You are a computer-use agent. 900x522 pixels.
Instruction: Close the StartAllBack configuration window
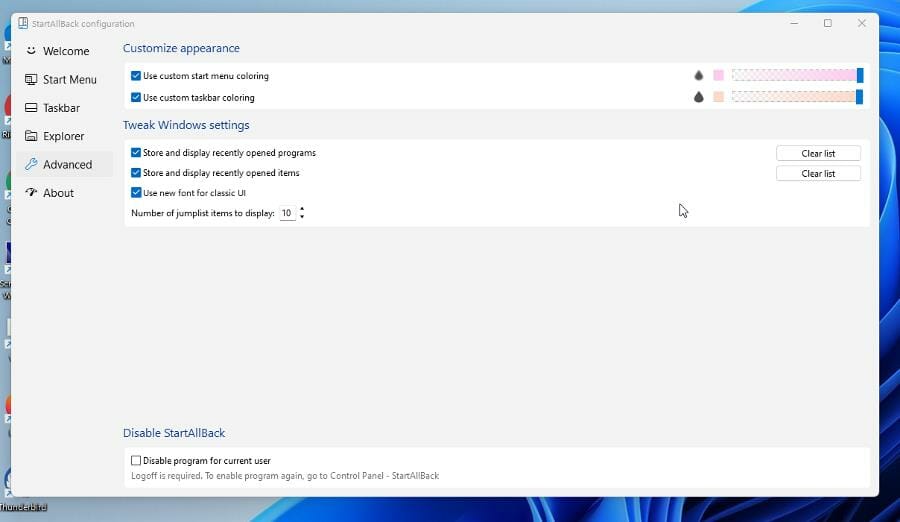pyautogui.click(x=862, y=24)
